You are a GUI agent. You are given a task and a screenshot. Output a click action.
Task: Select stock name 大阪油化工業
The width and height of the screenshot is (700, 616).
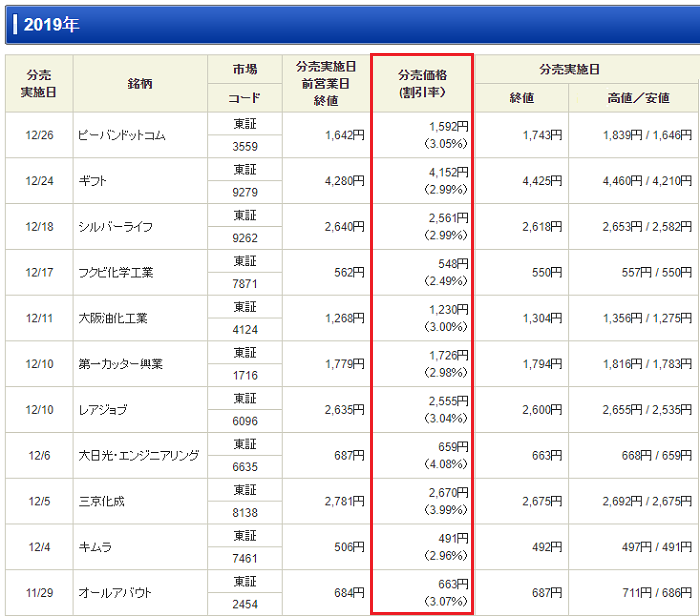click(112, 318)
